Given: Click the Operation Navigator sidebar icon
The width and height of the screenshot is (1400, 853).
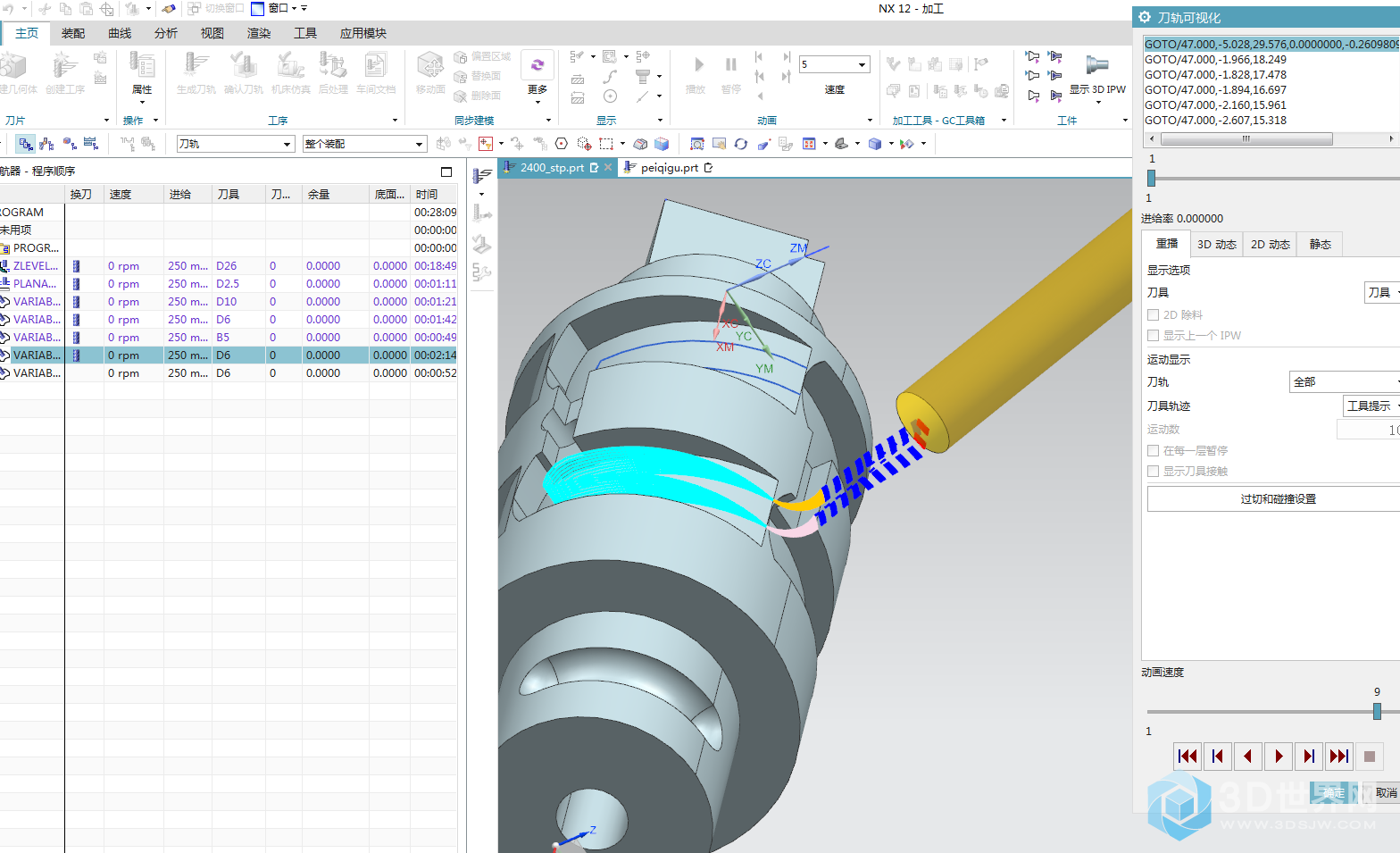Looking at the screenshot, I should click(482, 175).
